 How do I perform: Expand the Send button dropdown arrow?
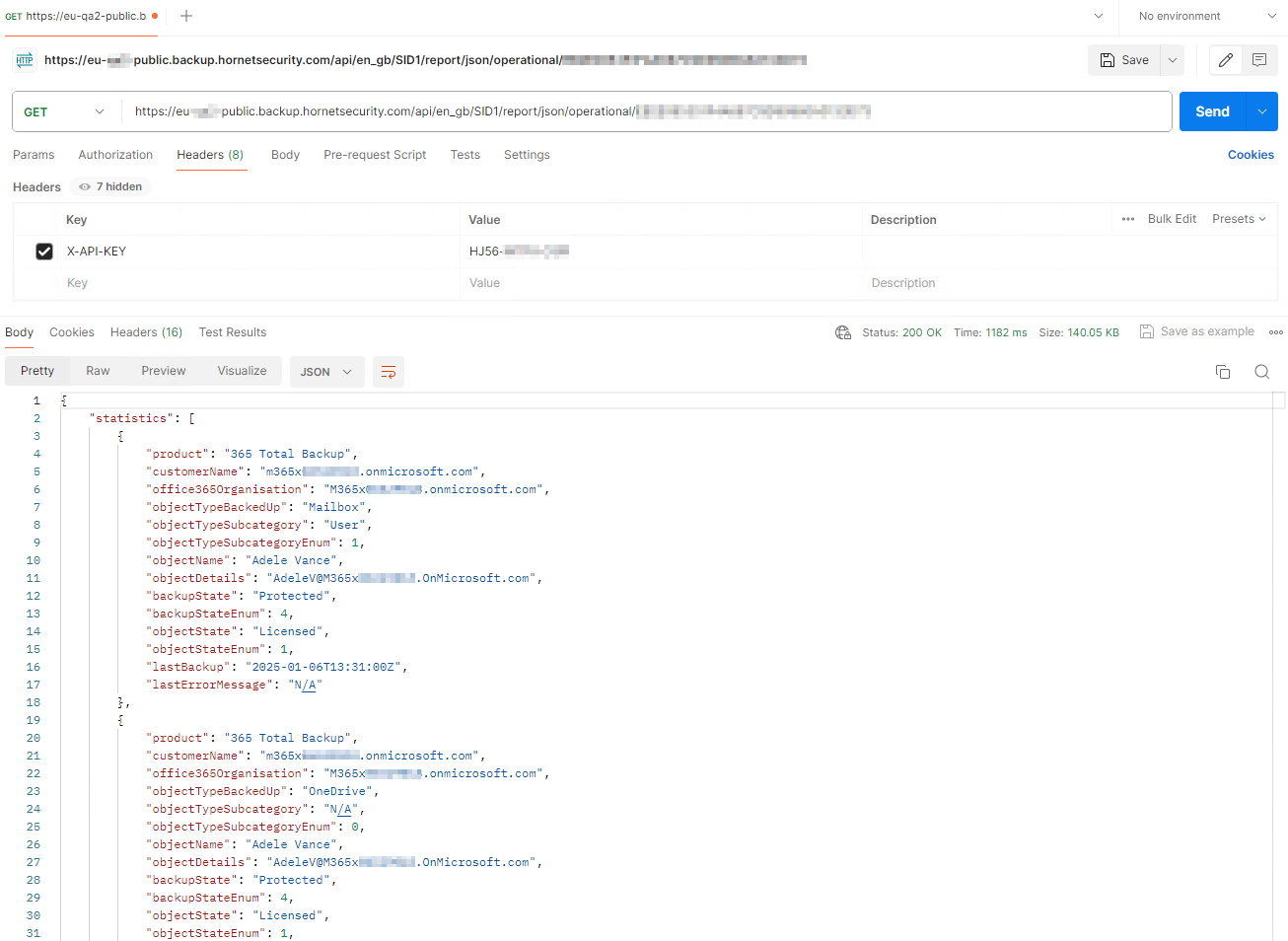point(1262,111)
